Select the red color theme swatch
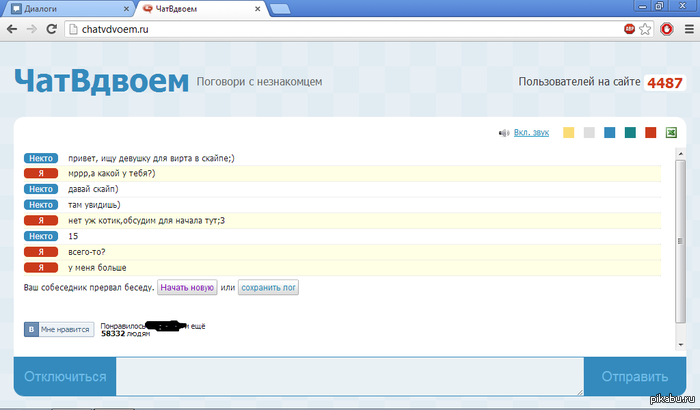Screen dimensions: 700x410 click(651, 132)
